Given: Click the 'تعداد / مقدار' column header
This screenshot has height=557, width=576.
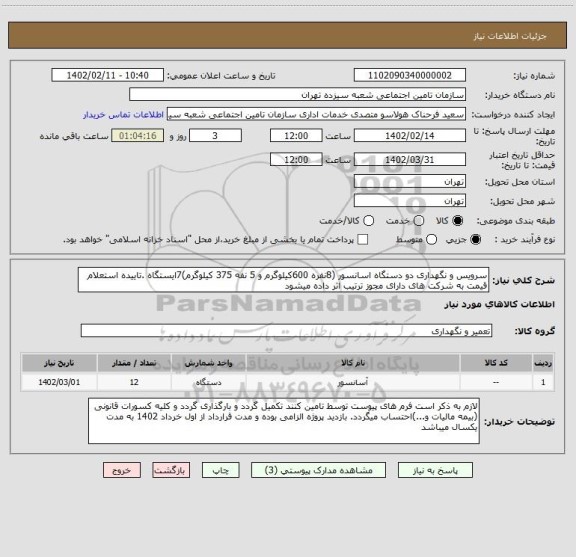Looking at the screenshot, I should point(134,363).
